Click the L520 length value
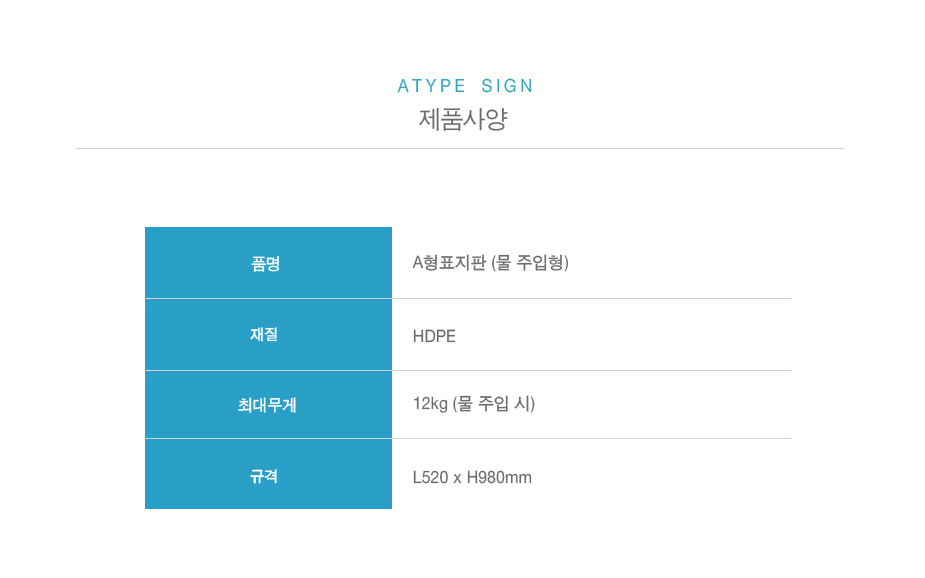The height and width of the screenshot is (578, 925). [431, 477]
